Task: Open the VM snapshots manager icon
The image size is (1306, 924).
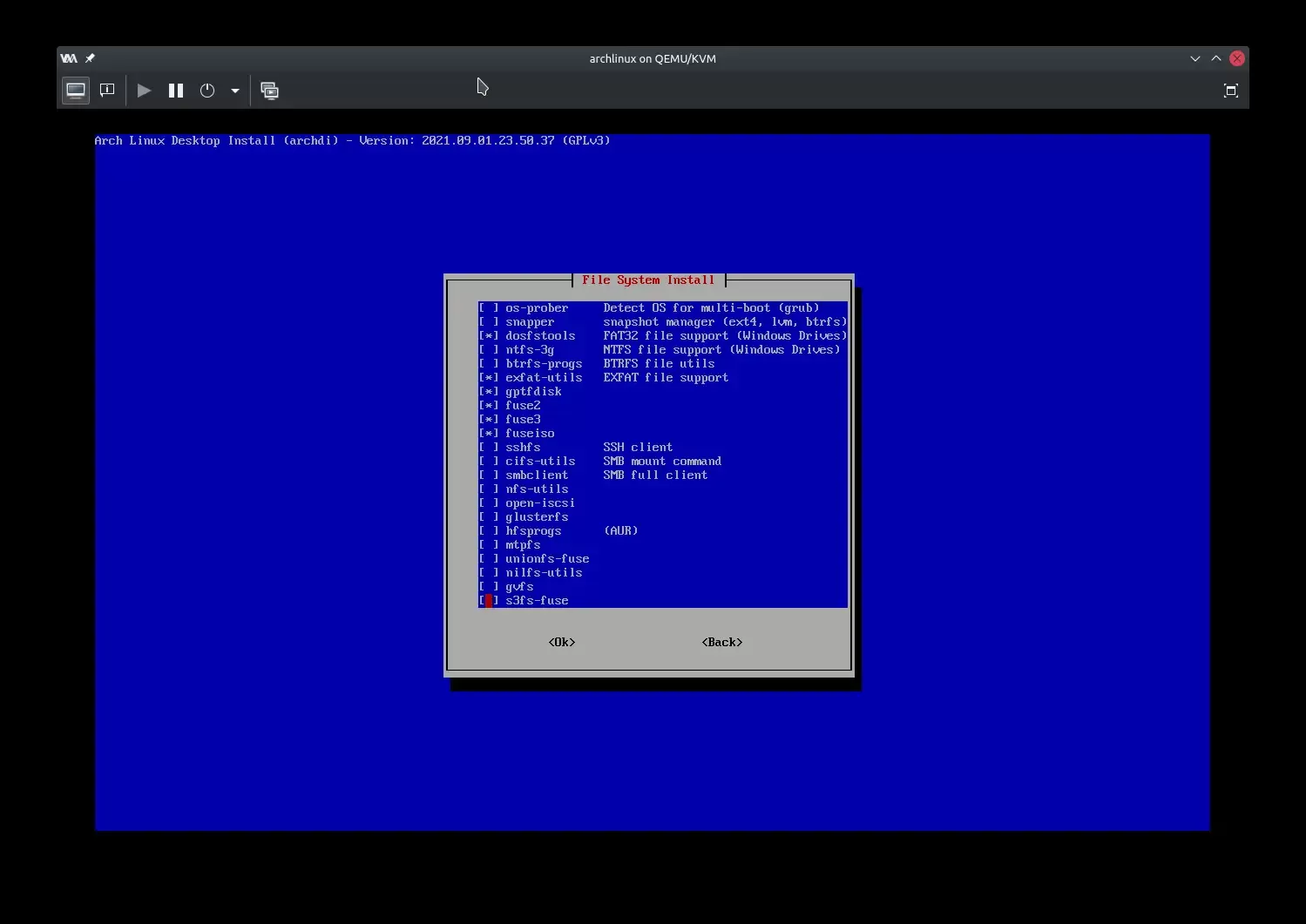Action: coord(270,91)
